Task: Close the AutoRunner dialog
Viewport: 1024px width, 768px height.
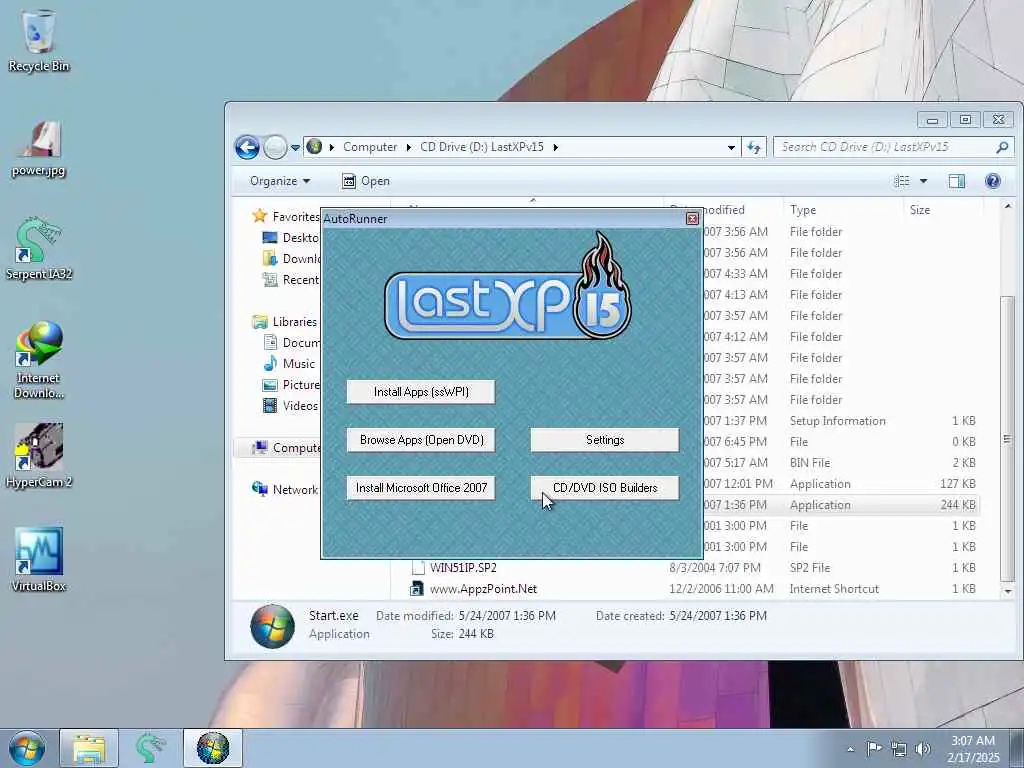Action: click(692, 219)
